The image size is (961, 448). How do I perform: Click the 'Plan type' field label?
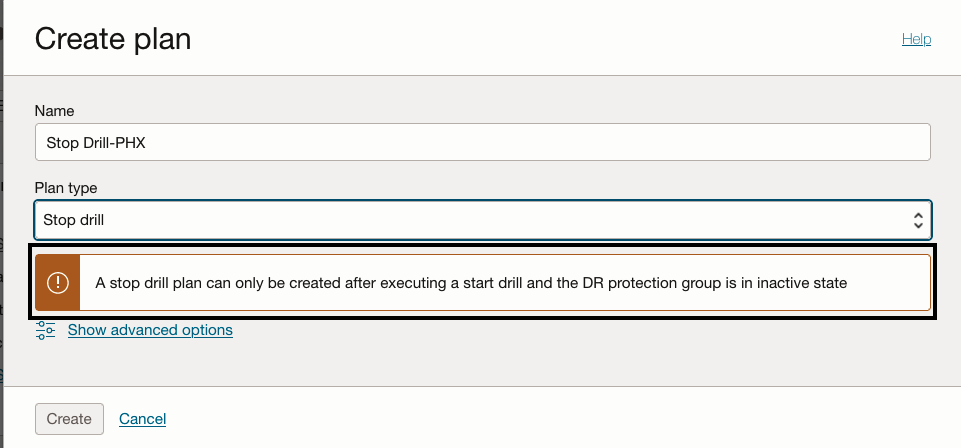tap(66, 188)
